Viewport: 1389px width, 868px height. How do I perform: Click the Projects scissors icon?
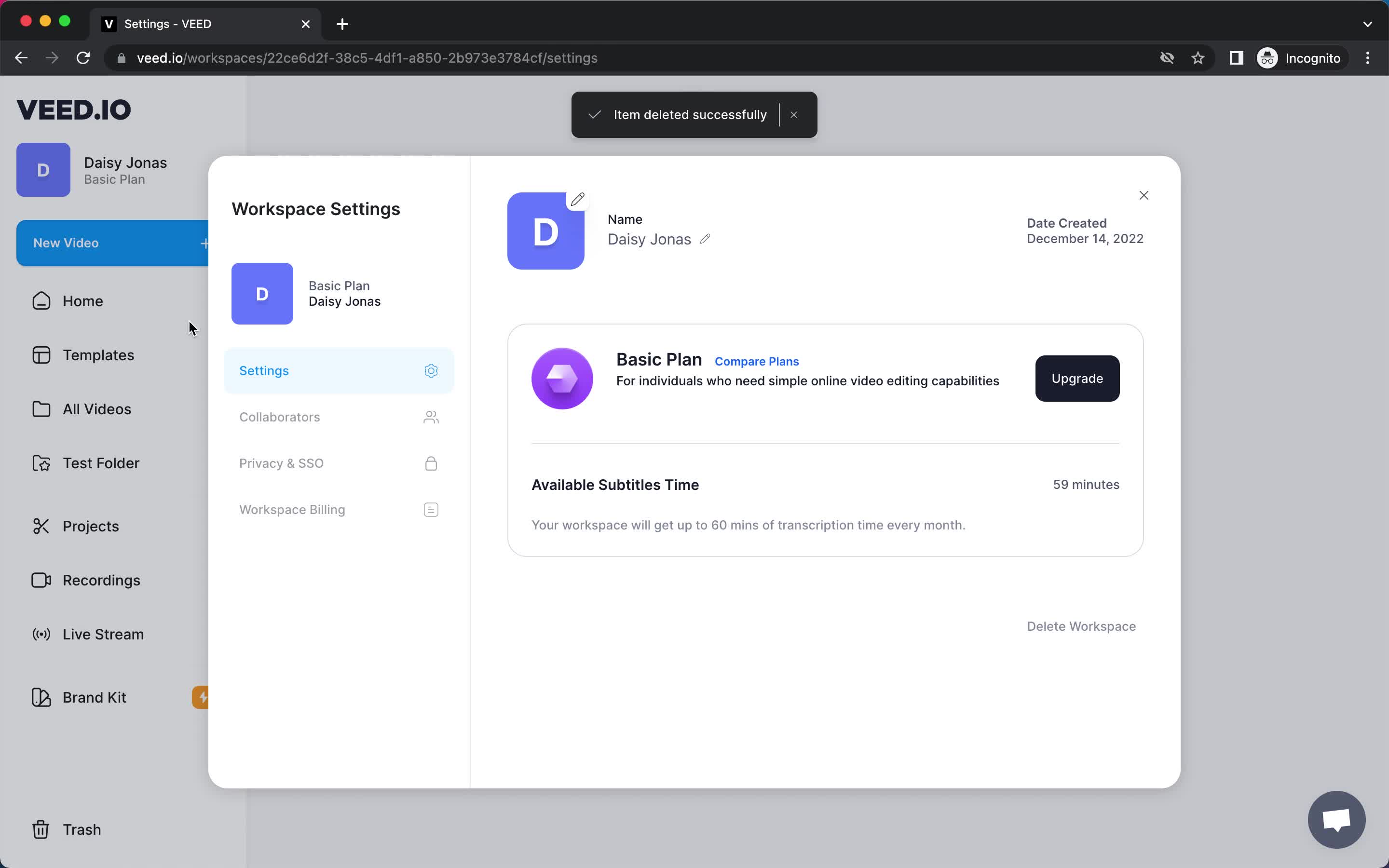coord(41,526)
